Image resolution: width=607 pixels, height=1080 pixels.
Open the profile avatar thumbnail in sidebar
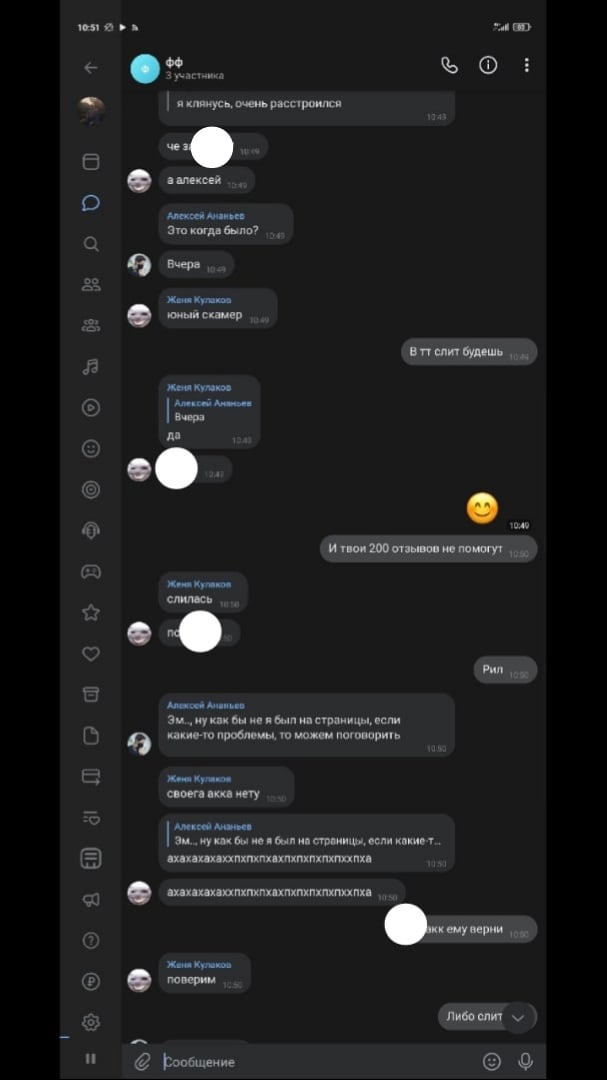click(x=90, y=110)
